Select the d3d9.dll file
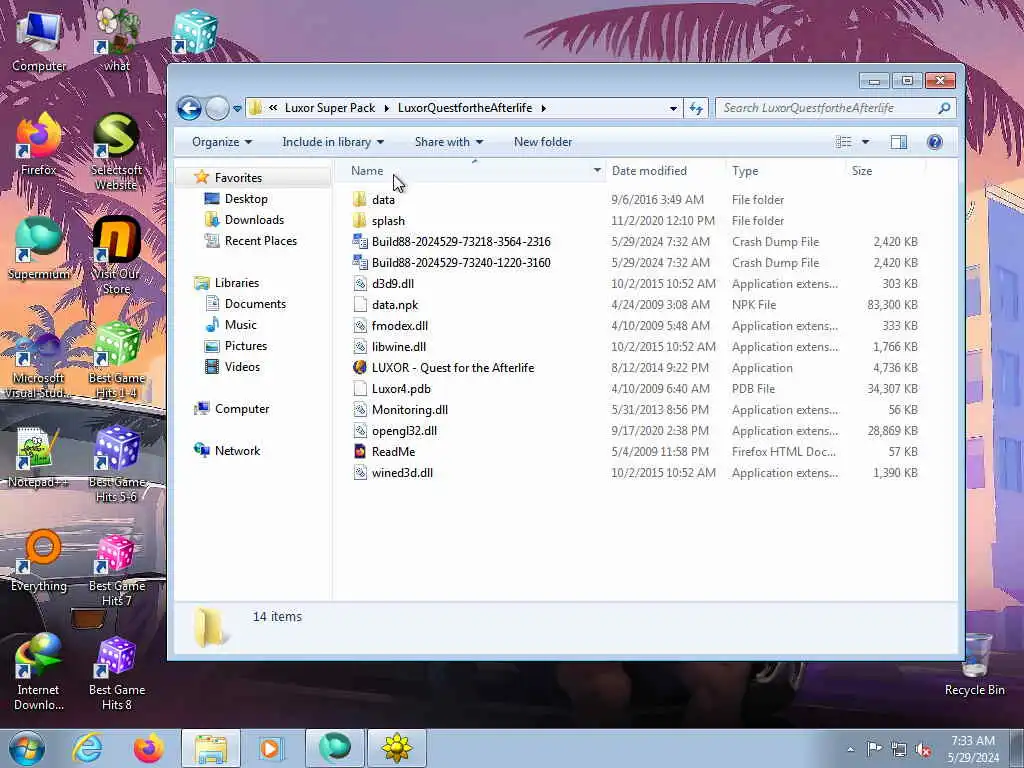This screenshot has height=768, width=1024. pos(392,283)
